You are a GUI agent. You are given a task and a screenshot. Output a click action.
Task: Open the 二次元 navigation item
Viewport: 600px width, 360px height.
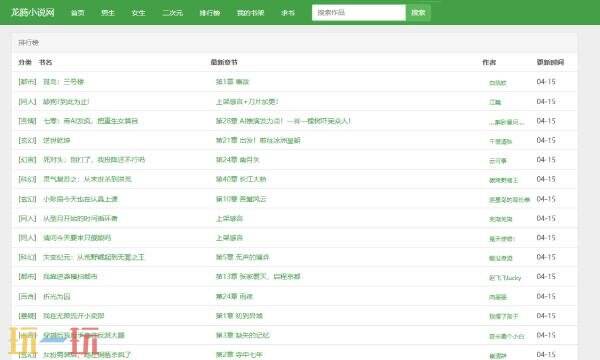coord(173,13)
